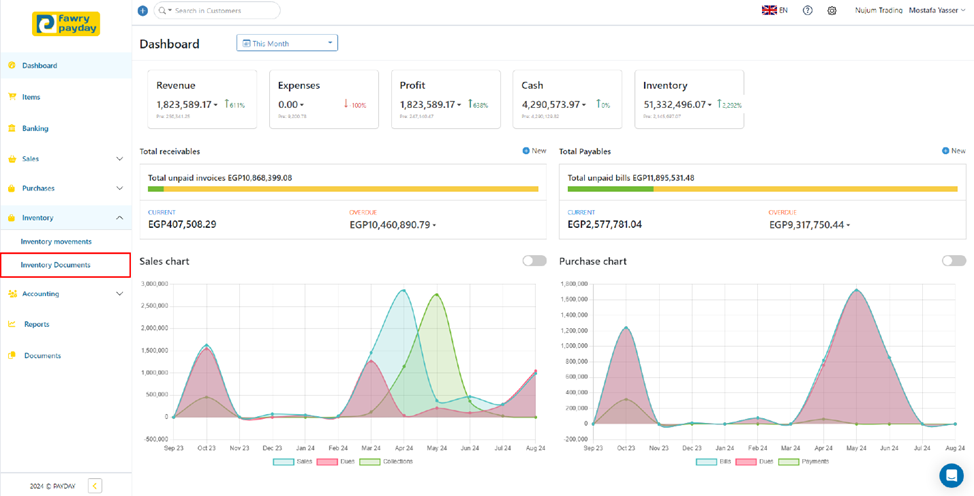Open the chat support bubble icon
This screenshot has height=496, width=974.
(x=950, y=474)
